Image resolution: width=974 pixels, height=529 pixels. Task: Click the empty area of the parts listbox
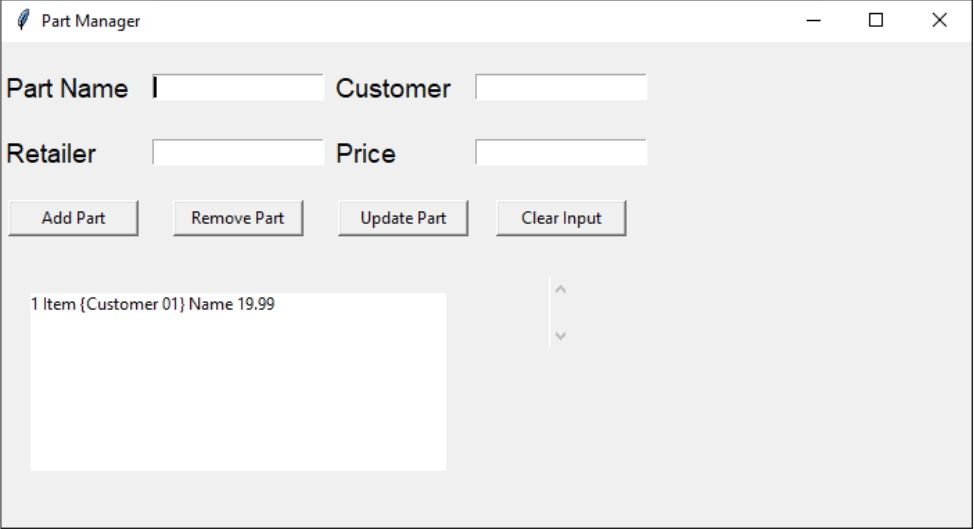238,397
